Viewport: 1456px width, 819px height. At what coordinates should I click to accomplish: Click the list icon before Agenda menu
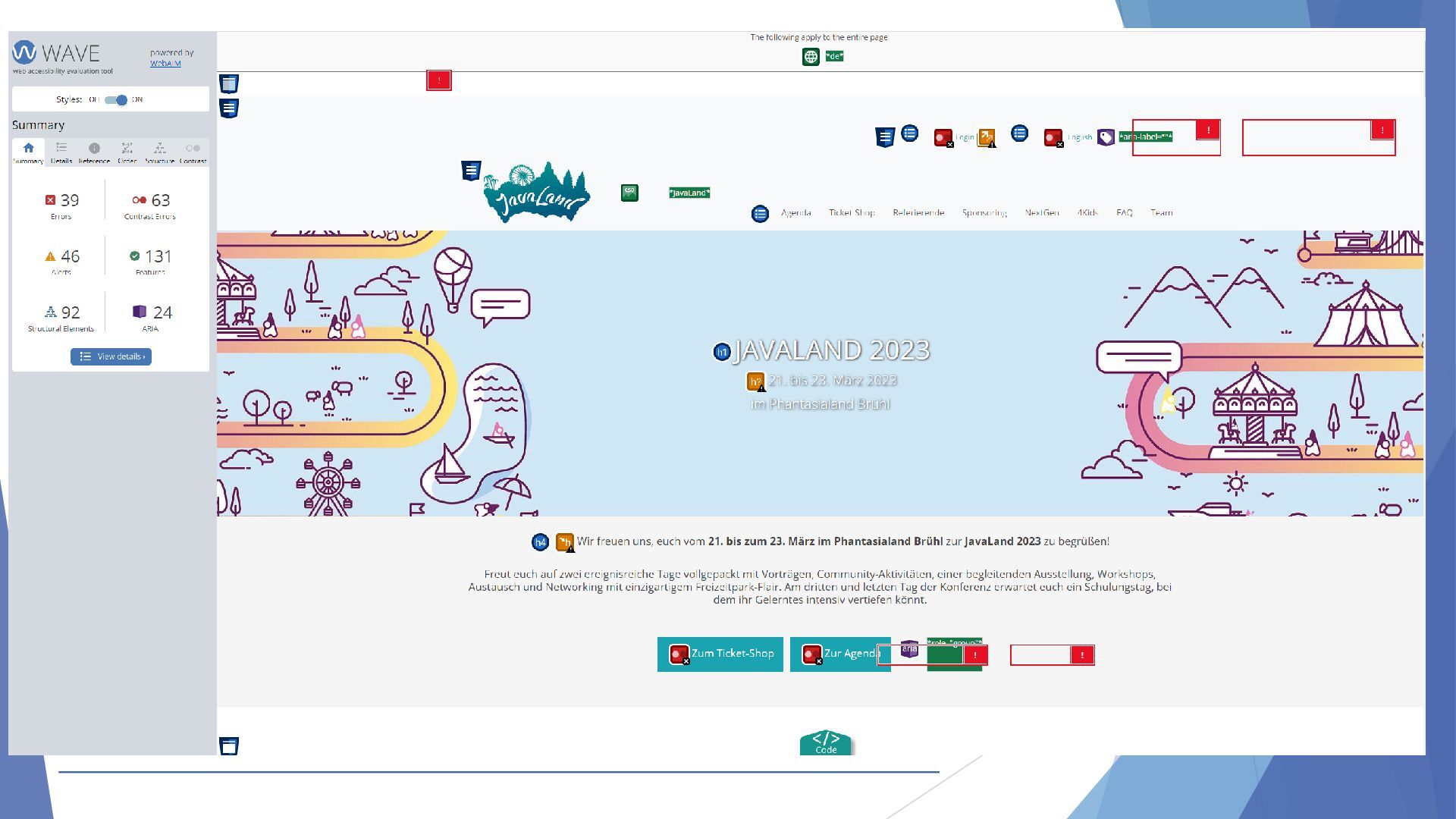point(760,214)
